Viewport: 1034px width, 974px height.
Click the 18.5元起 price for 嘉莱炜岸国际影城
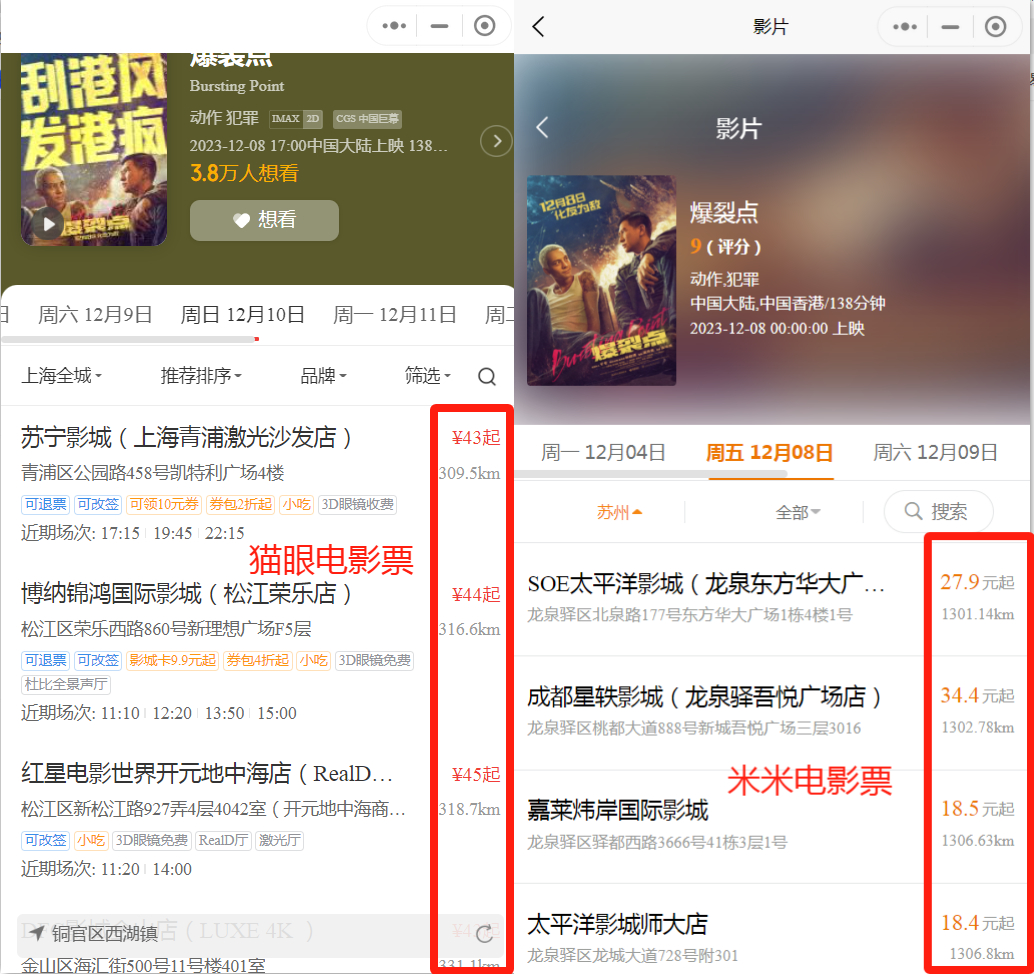tap(977, 808)
